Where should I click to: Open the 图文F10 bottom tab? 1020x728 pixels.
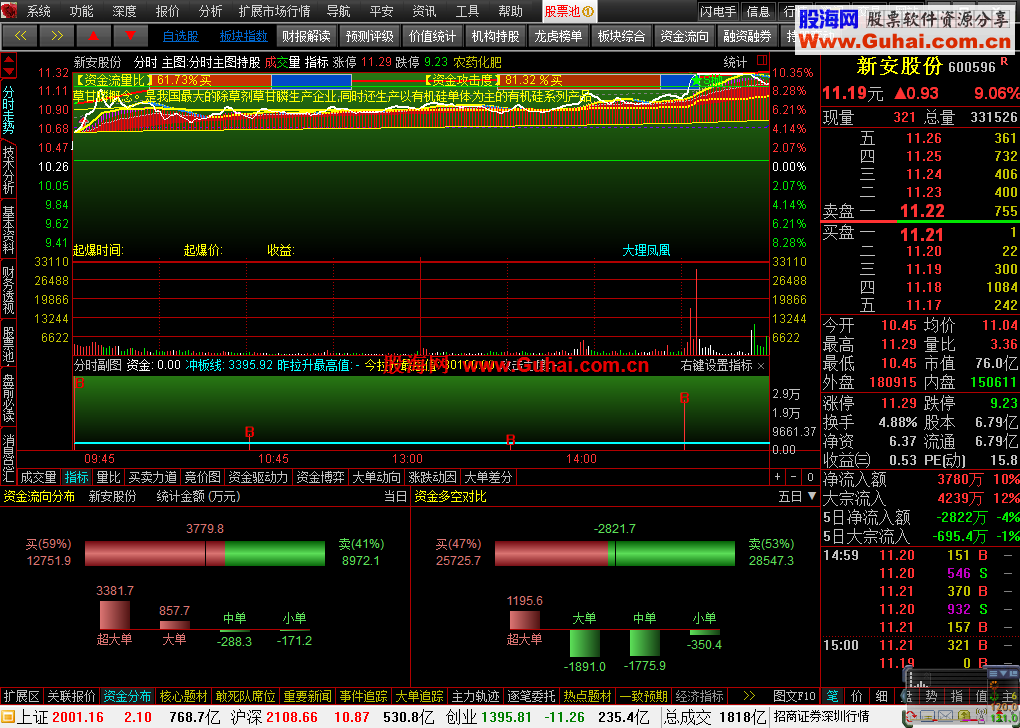pyautogui.click(x=794, y=696)
